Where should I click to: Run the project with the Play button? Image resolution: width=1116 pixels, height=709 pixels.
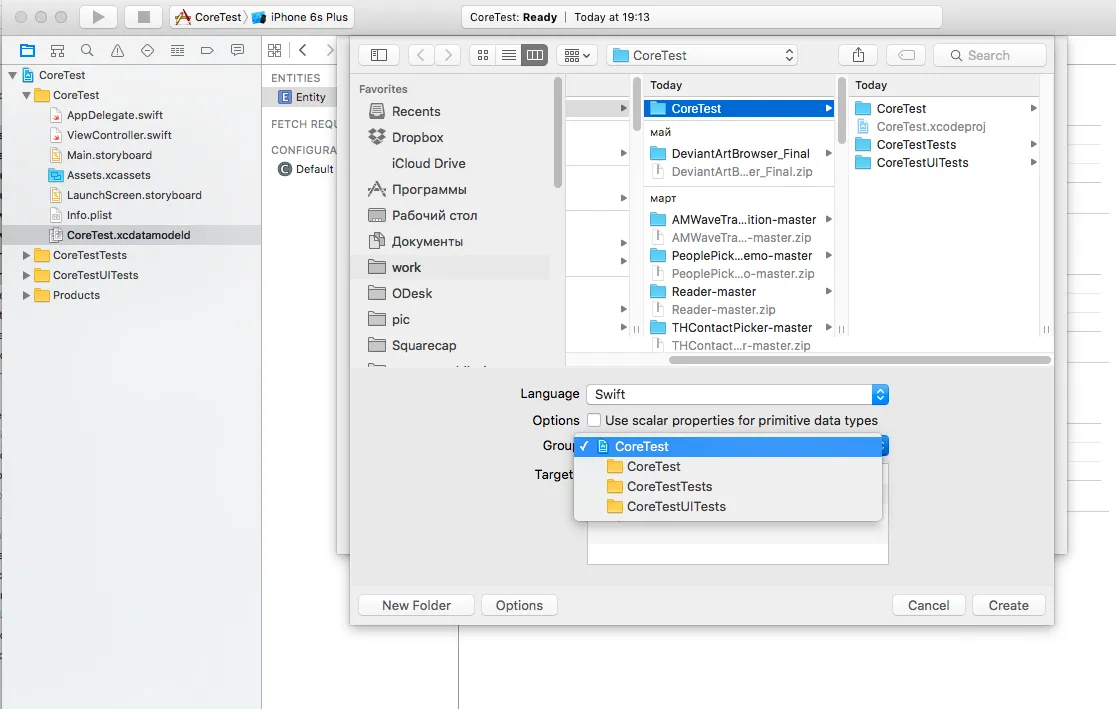(98, 17)
